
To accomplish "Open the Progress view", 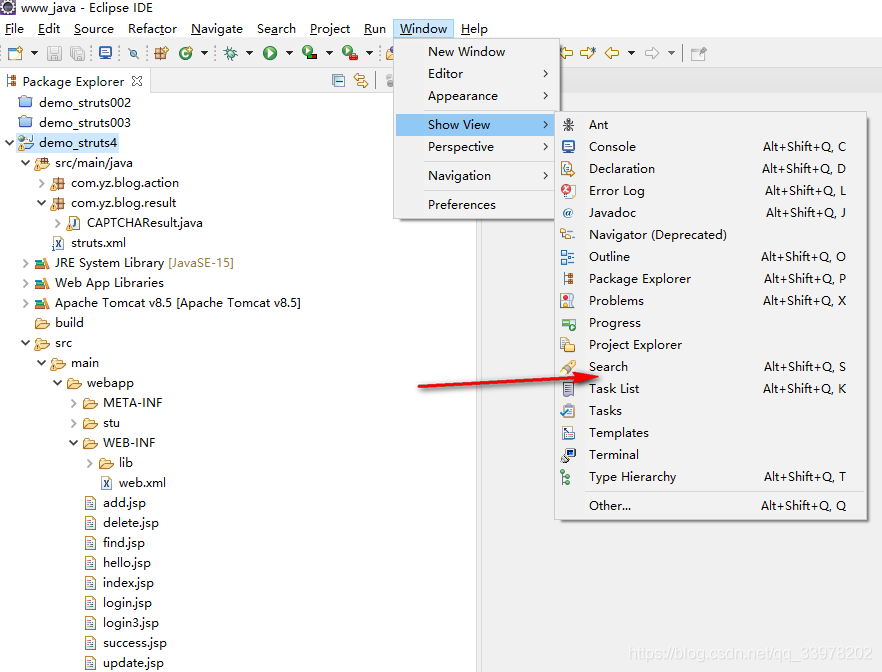I will pos(710,323).
